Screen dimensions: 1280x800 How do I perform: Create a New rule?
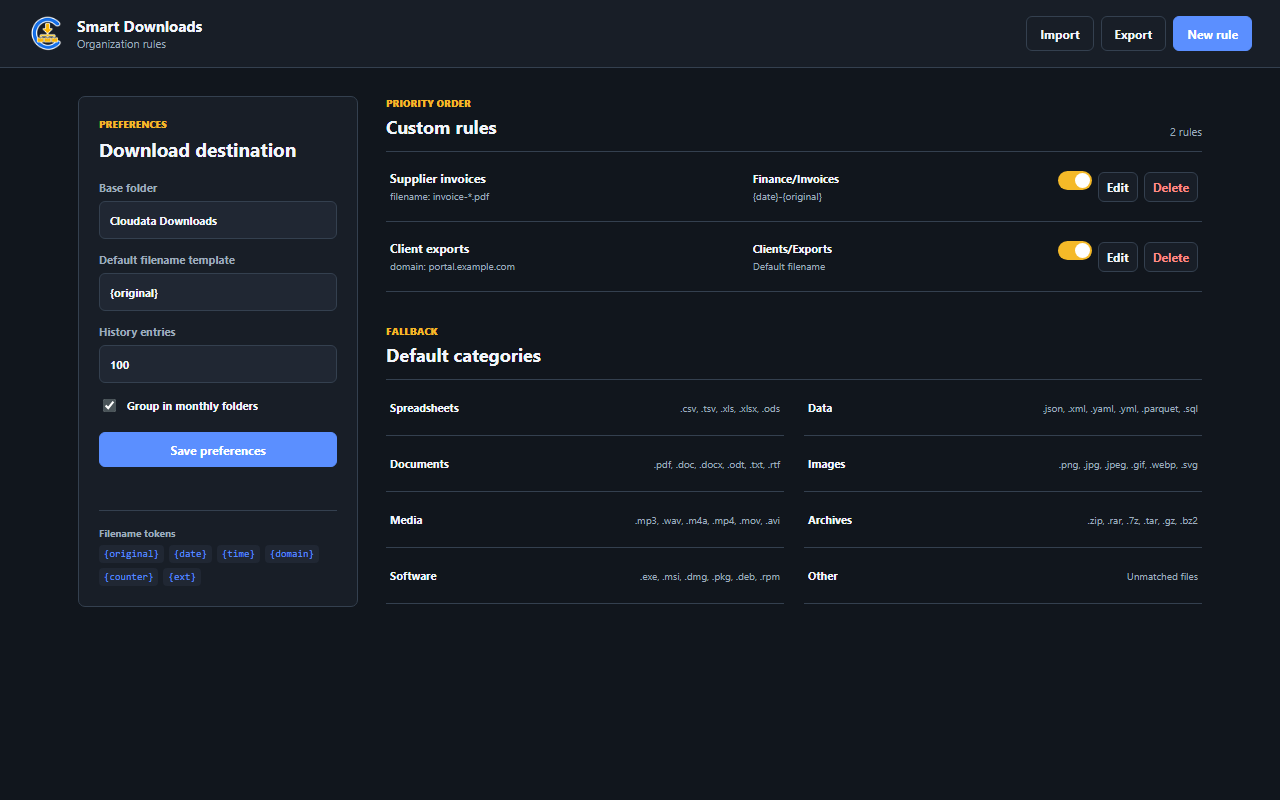(1212, 34)
